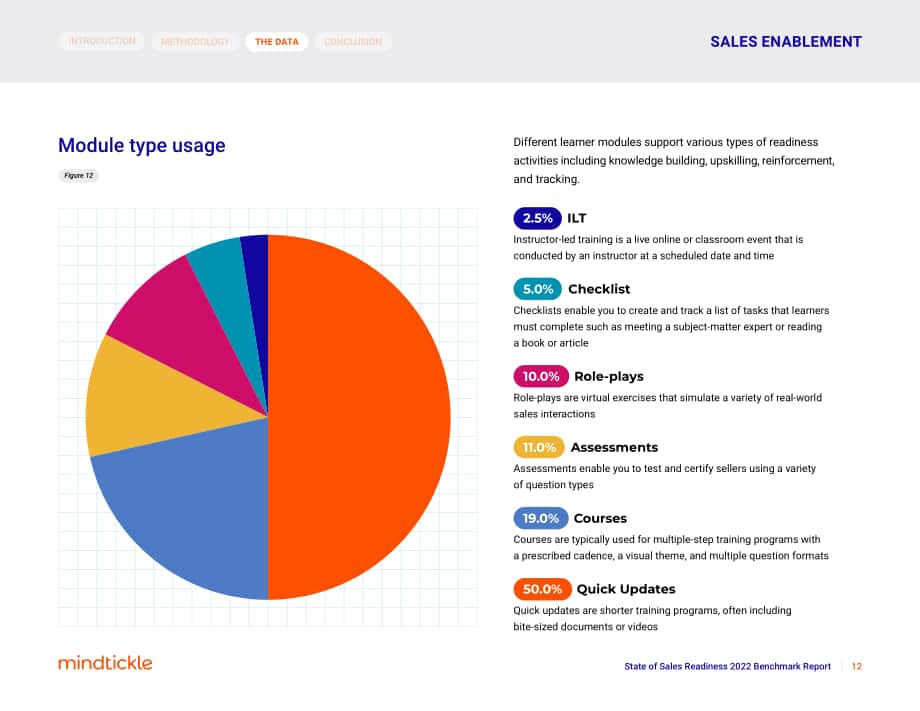Select THE DATA tab

click(x=277, y=42)
